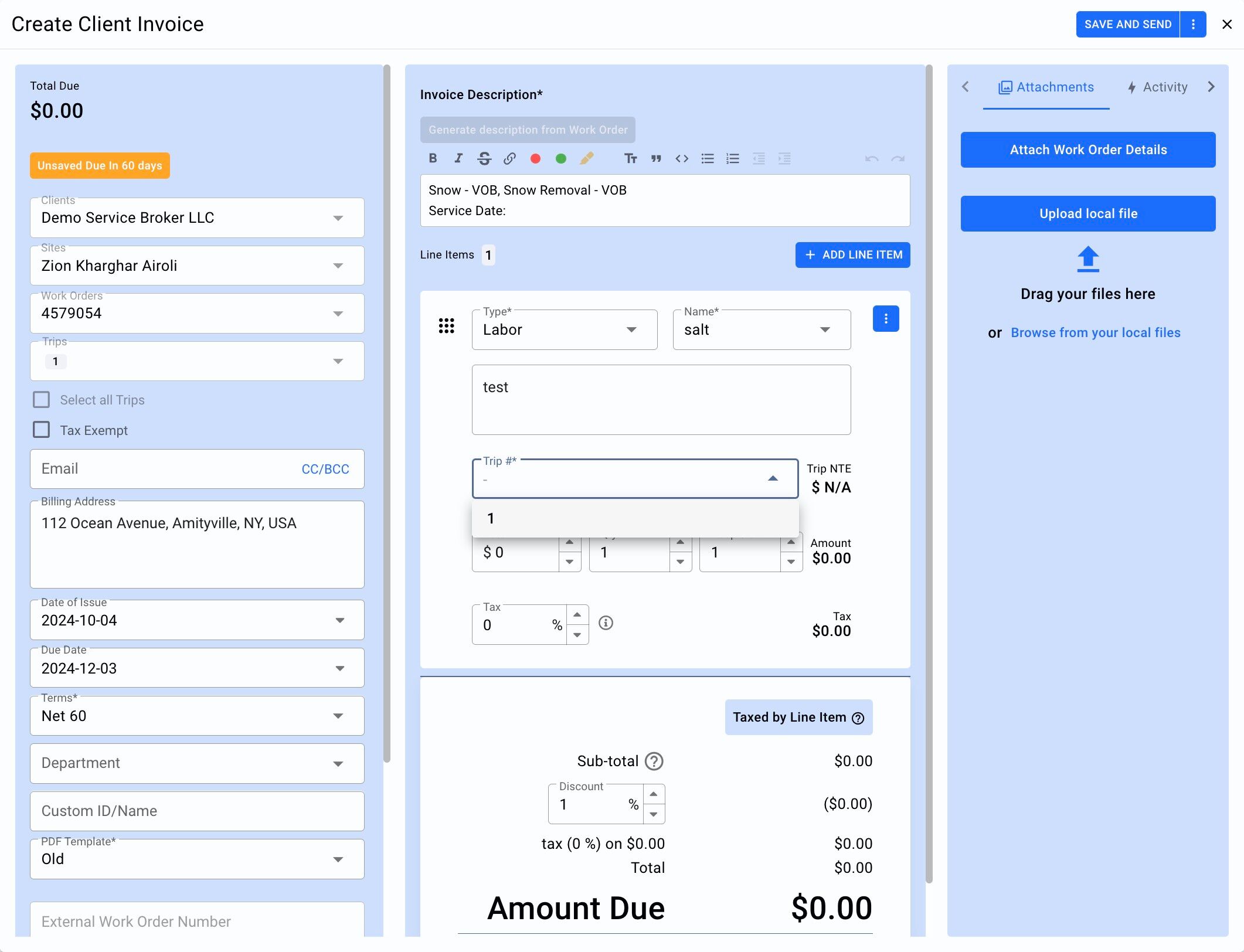Image resolution: width=1244 pixels, height=952 pixels.
Task: Expand the Clients dropdown
Action: [338, 218]
